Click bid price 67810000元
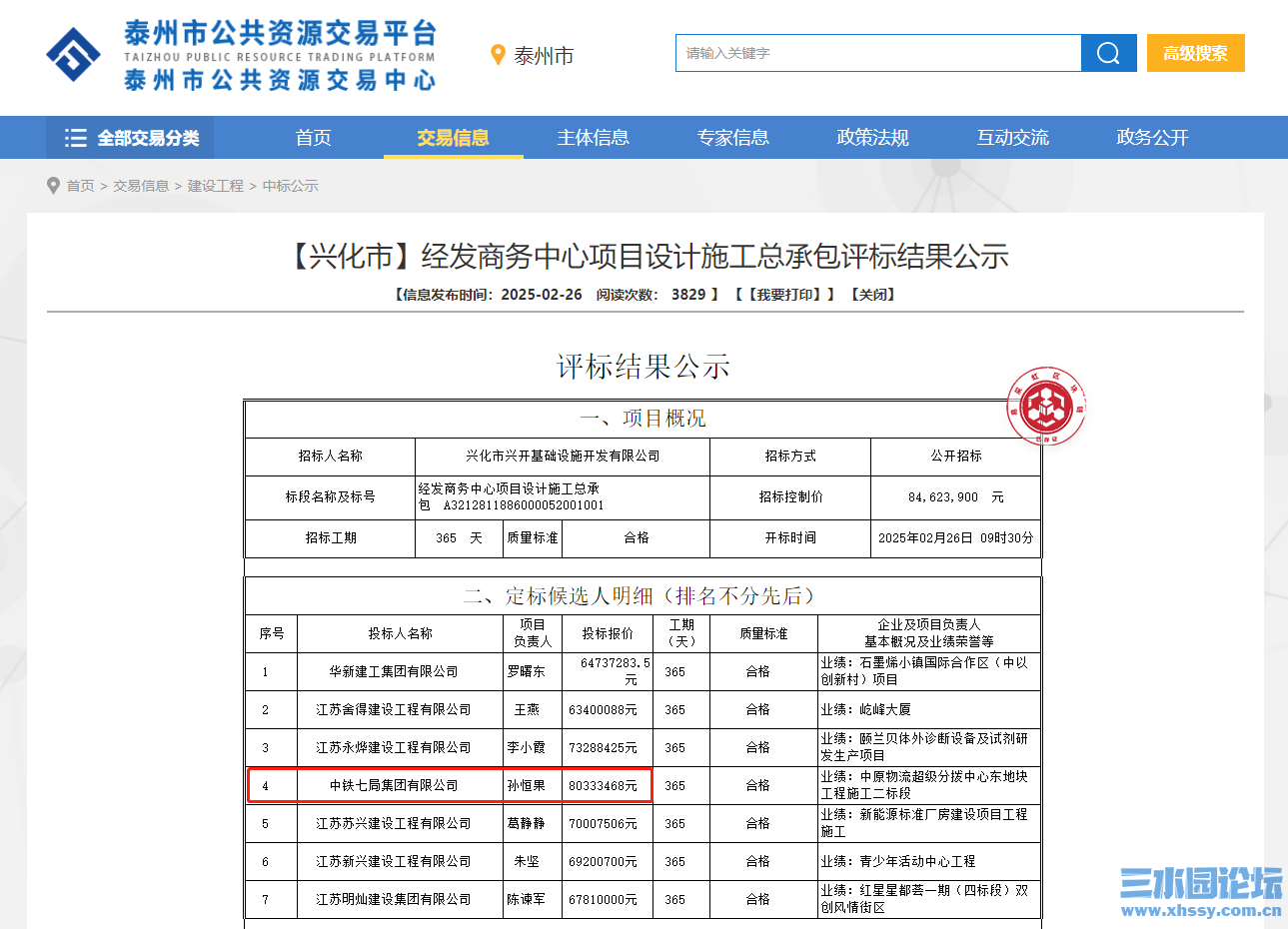The width and height of the screenshot is (1288, 929). coord(603,899)
